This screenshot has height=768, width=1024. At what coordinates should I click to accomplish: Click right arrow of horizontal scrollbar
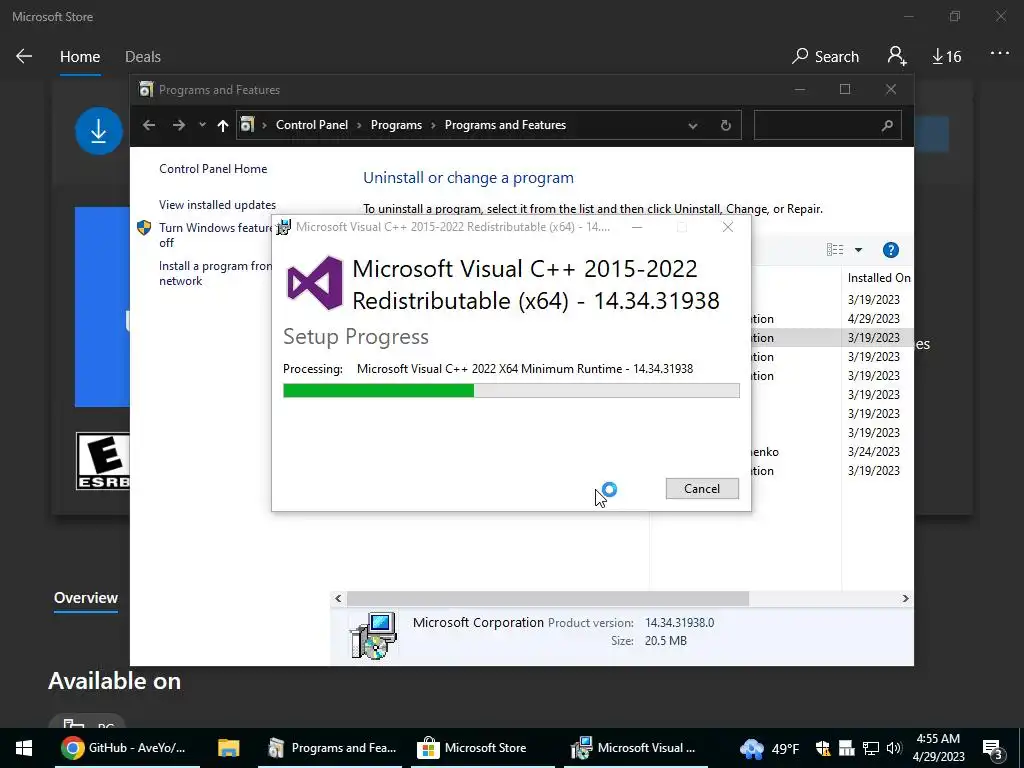(x=905, y=598)
